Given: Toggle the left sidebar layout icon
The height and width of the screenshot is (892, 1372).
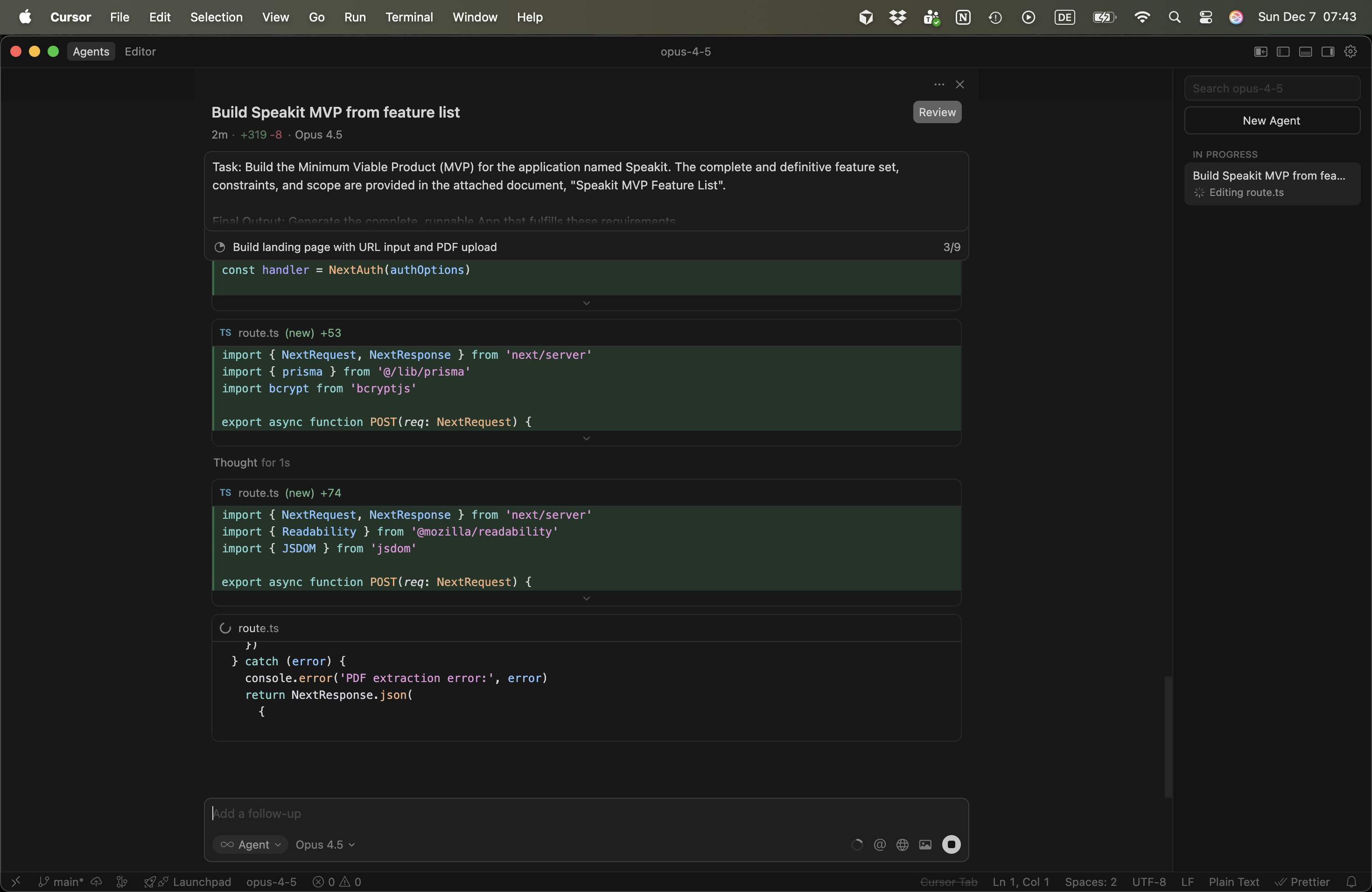Looking at the screenshot, I should coord(1283,51).
